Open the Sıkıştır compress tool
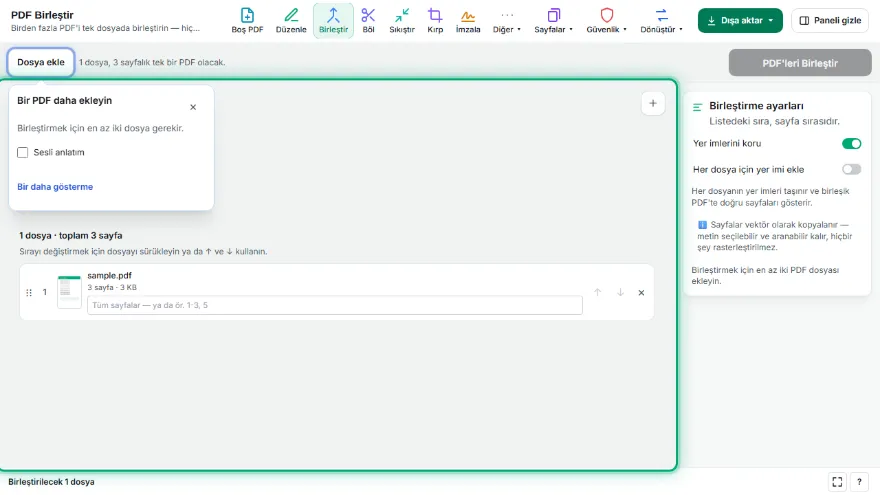880x495 pixels. [x=402, y=21]
